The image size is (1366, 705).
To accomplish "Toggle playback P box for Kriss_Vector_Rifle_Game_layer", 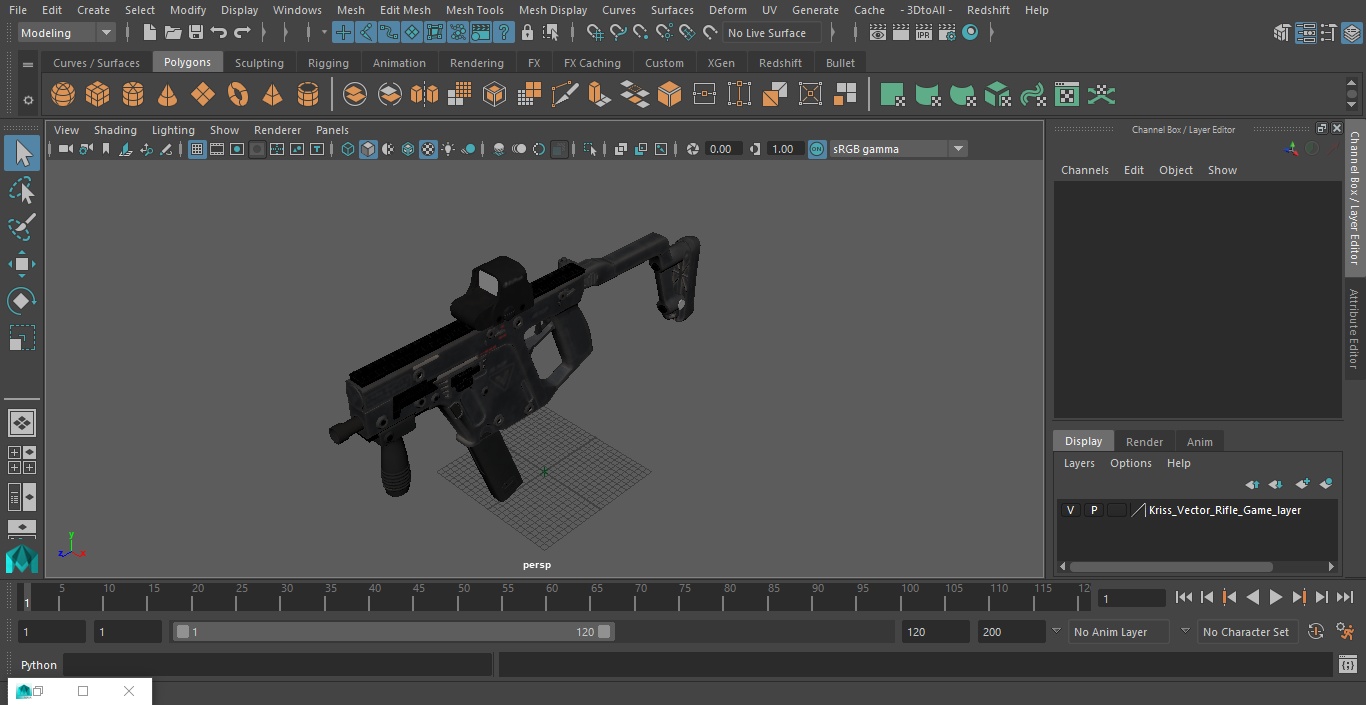I will click(1094, 510).
